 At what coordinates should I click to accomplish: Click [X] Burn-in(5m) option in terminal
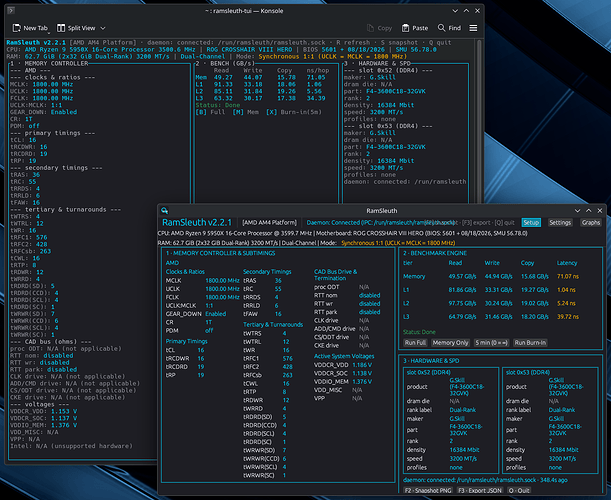(x=294, y=112)
